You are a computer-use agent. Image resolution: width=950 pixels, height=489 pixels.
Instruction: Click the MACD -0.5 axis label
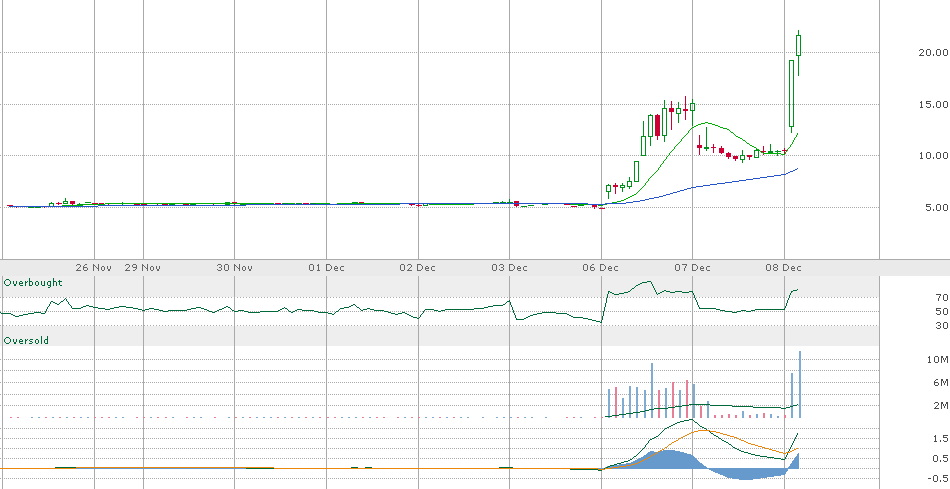[938, 478]
